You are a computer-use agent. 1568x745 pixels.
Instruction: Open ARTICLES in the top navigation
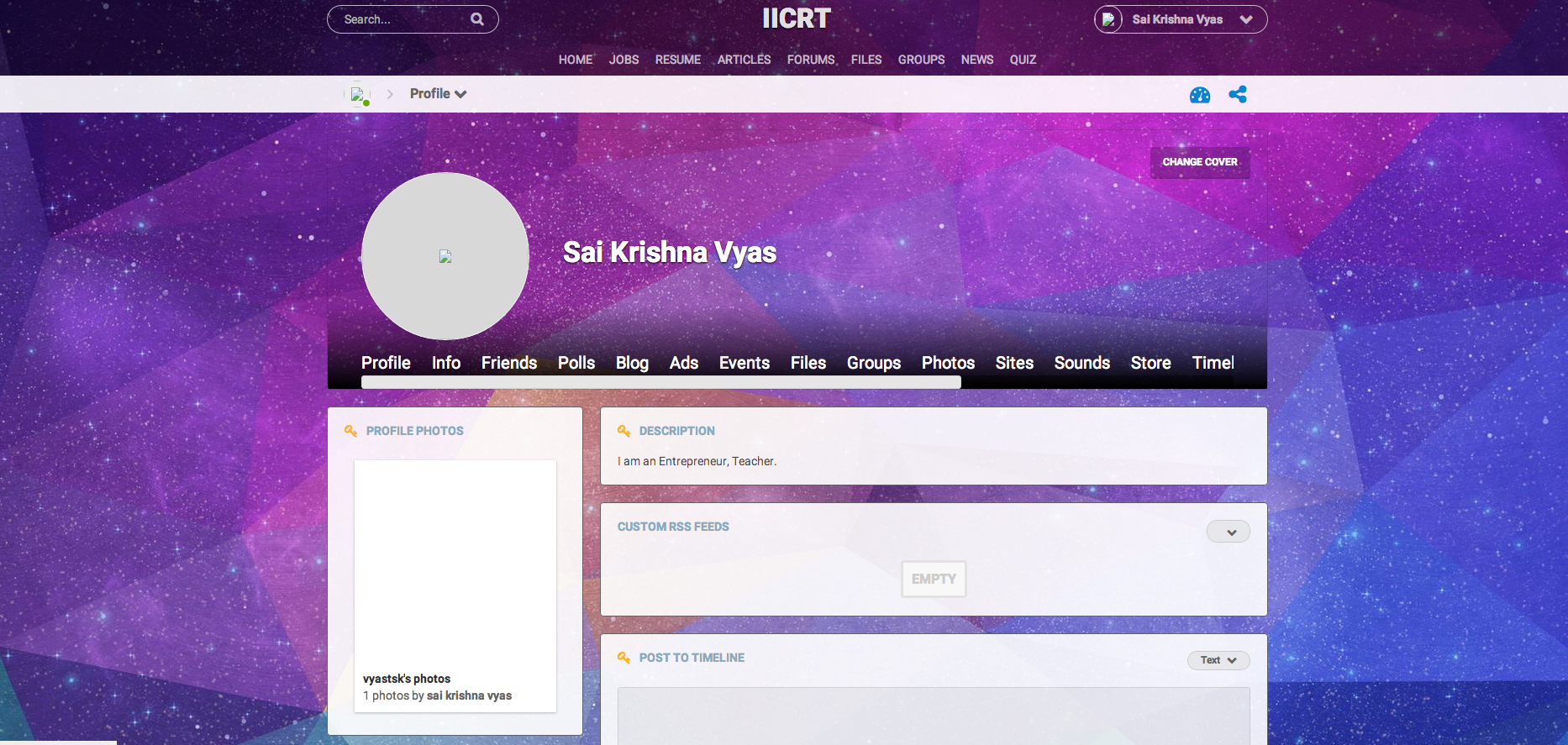click(x=745, y=60)
